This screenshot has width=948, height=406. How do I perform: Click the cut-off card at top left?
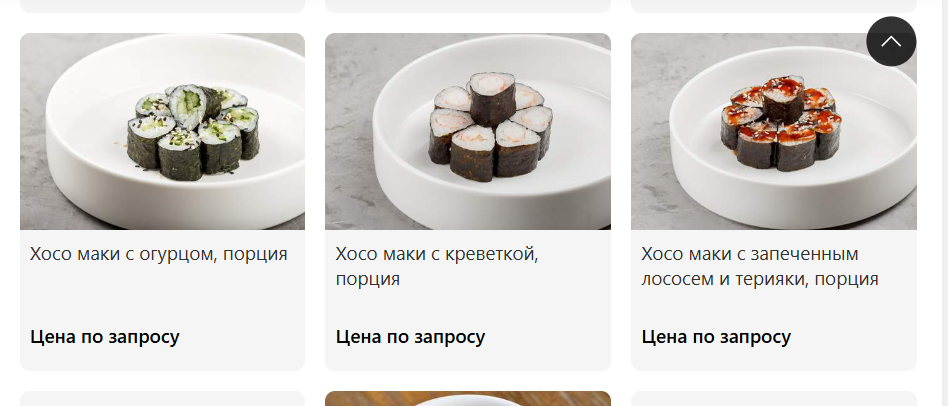point(162,6)
